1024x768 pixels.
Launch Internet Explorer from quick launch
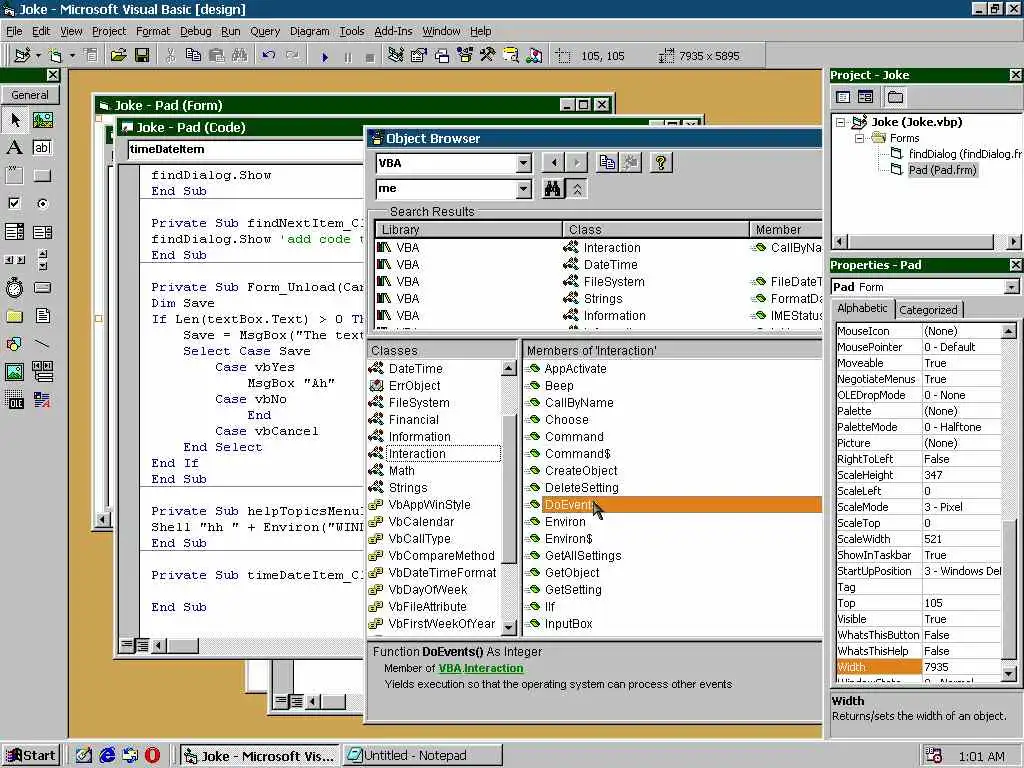tap(108, 756)
